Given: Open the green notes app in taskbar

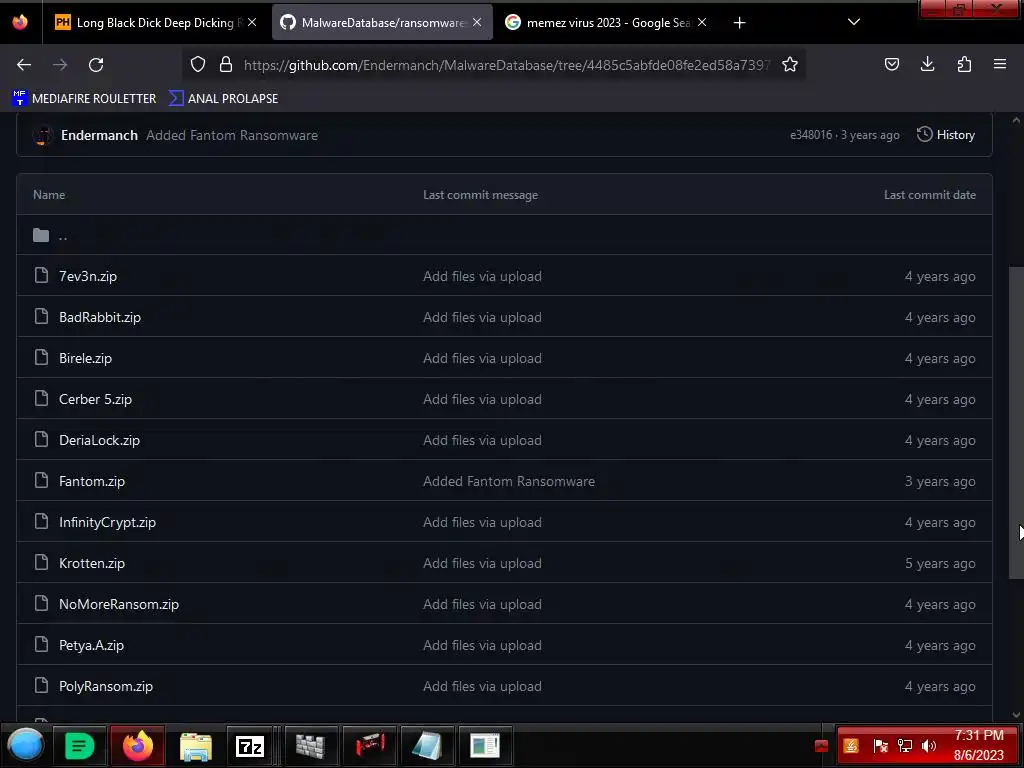Looking at the screenshot, I should pyautogui.click(x=80, y=745).
